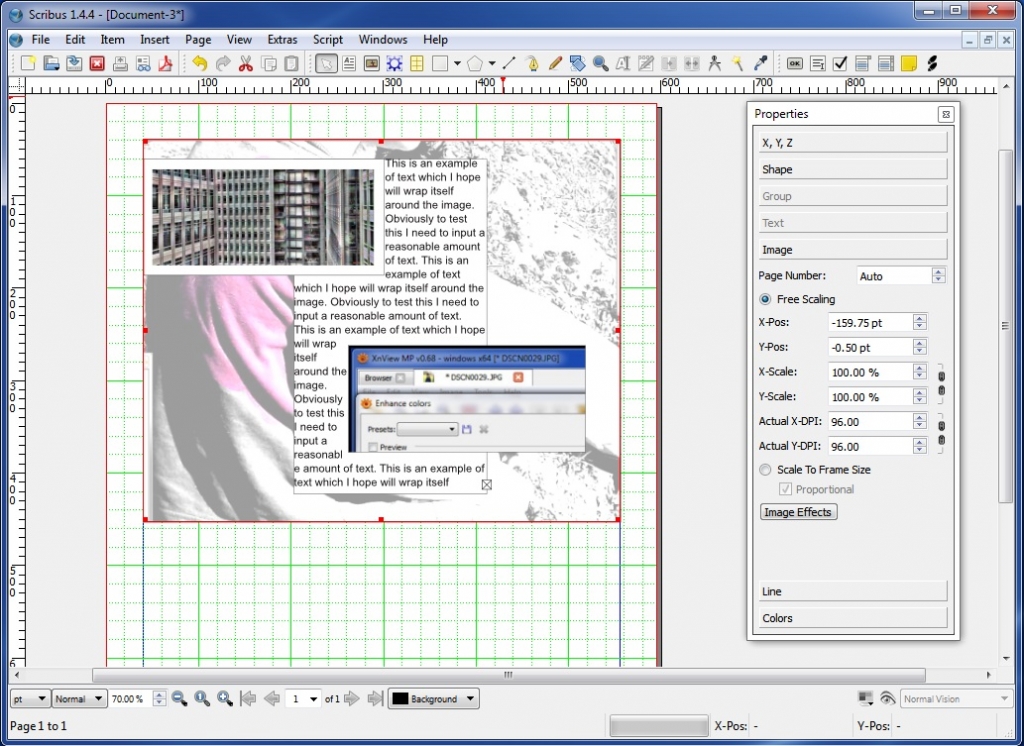Image resolution: width=1024 pixels, height=746 pixels.
Task: Enable Scale To Frame Size
Action: 765,469
